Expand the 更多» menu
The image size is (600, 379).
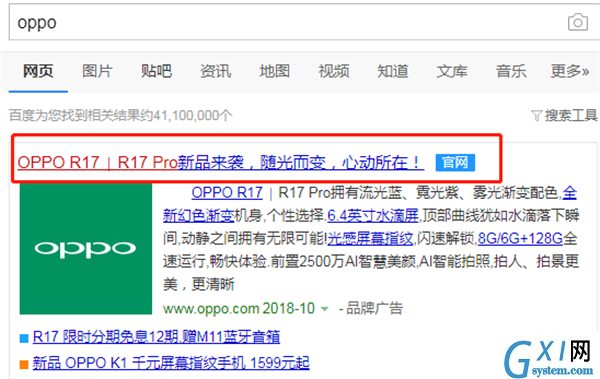570,71
